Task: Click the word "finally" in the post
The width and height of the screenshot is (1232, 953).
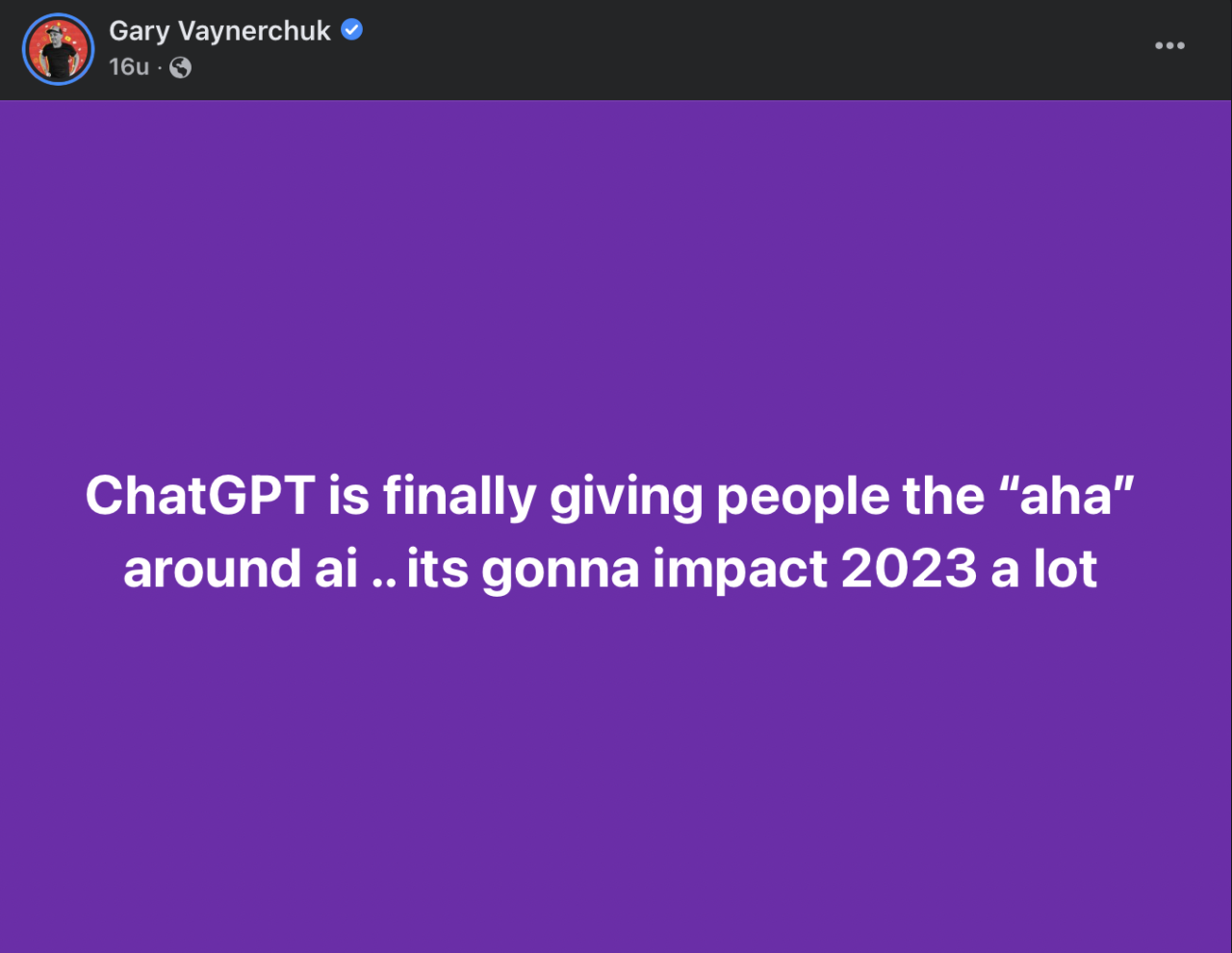Action: tap(459, 496)
